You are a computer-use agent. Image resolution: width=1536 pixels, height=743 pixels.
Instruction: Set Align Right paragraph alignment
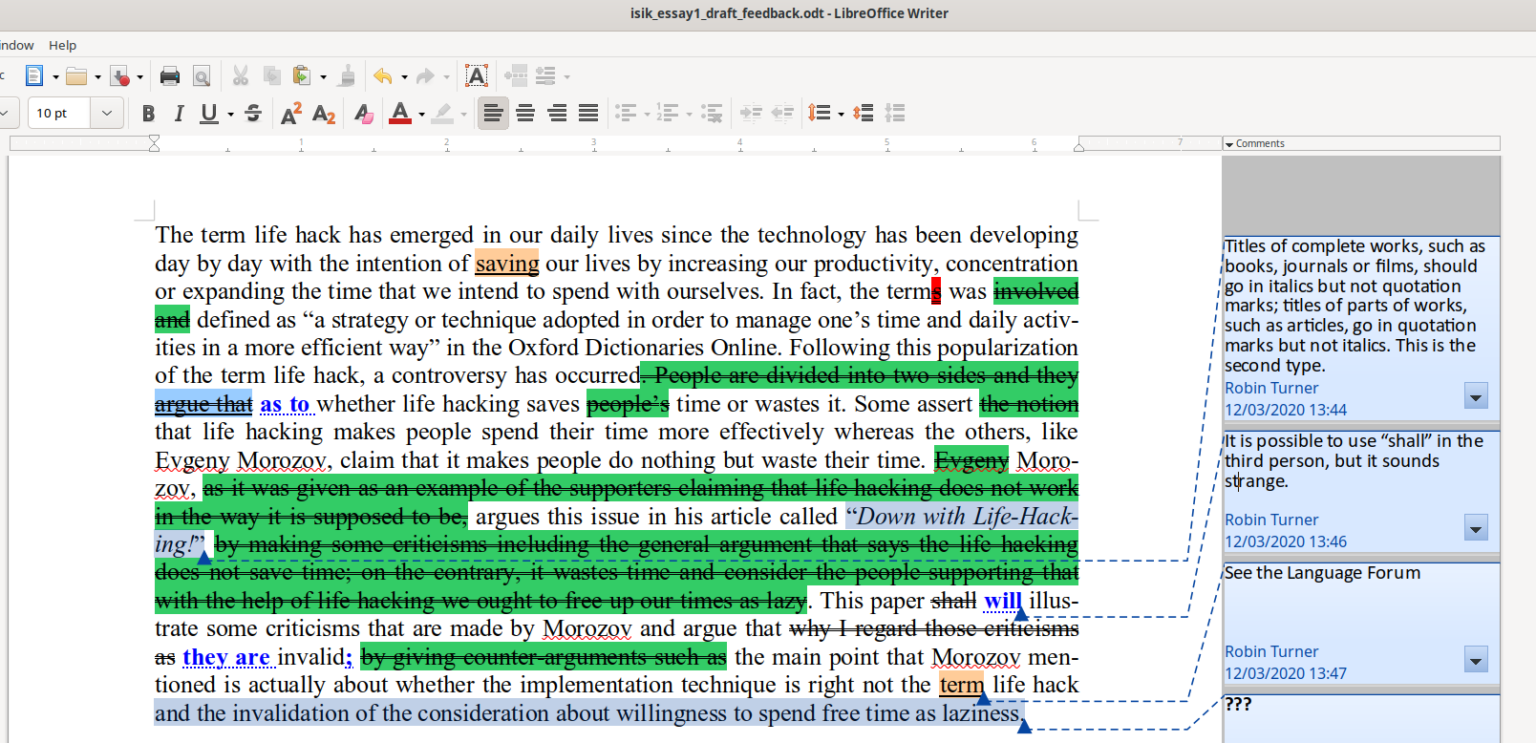557,114
